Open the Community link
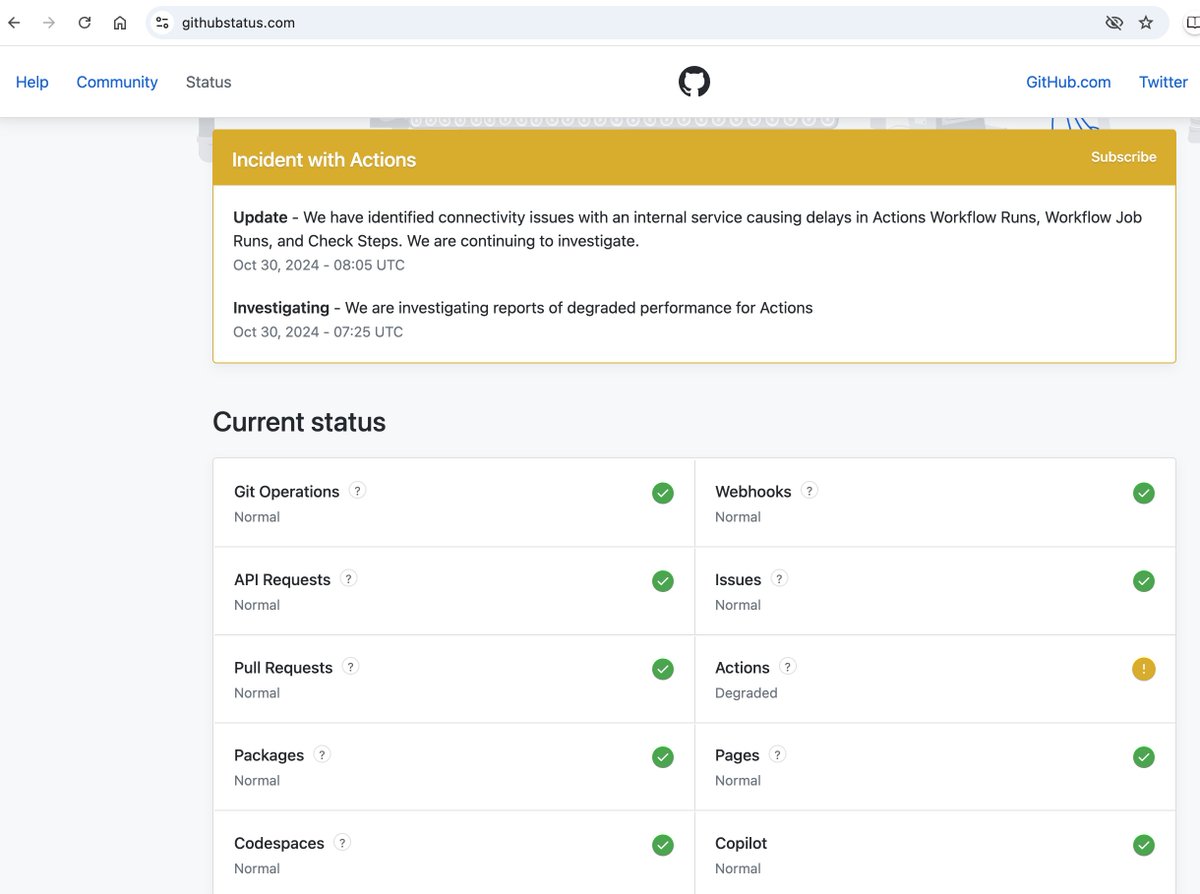This screenshot has height=894, width=1200. tap(117, 82)
